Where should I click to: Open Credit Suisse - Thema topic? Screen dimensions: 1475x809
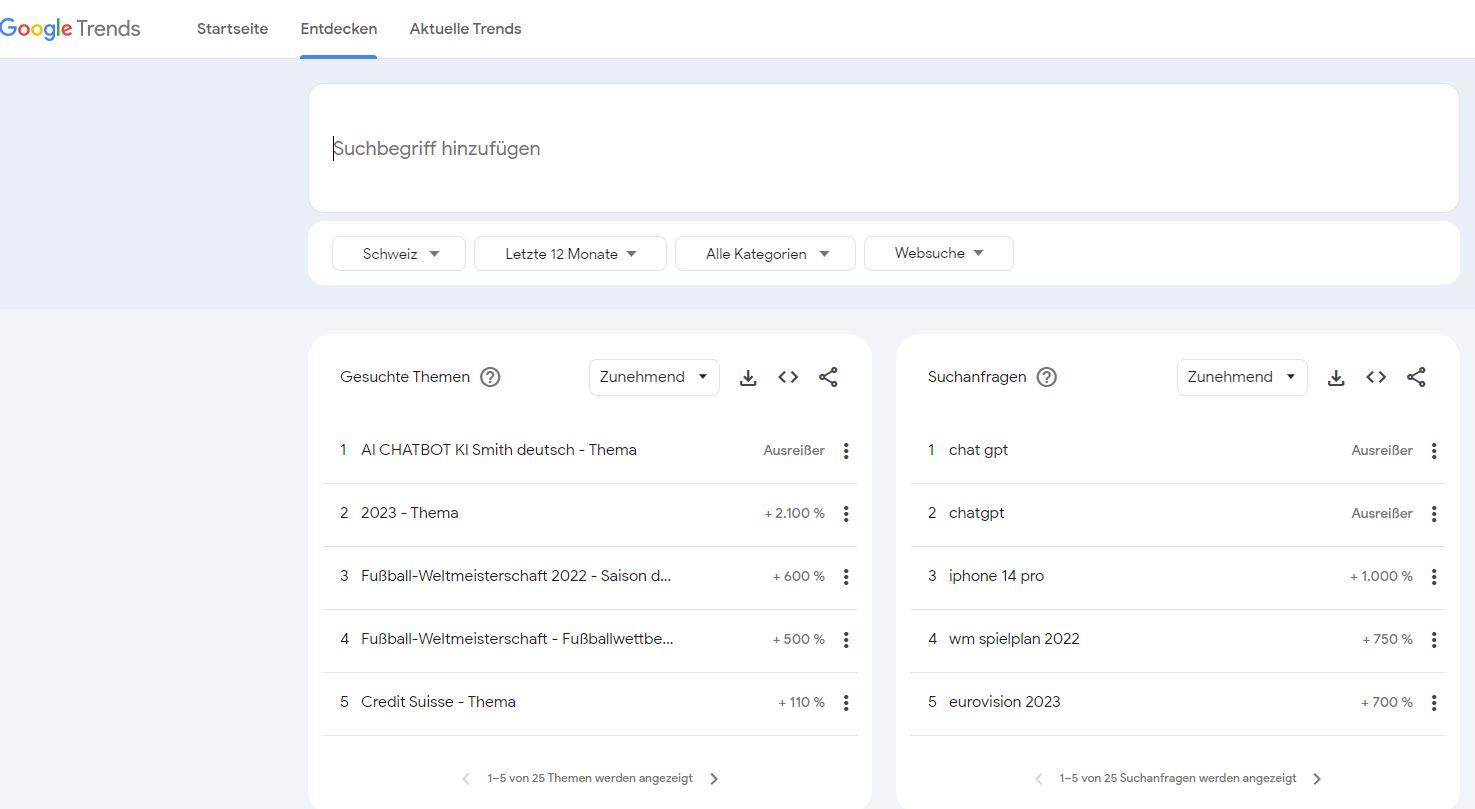(x=438, y=702)
